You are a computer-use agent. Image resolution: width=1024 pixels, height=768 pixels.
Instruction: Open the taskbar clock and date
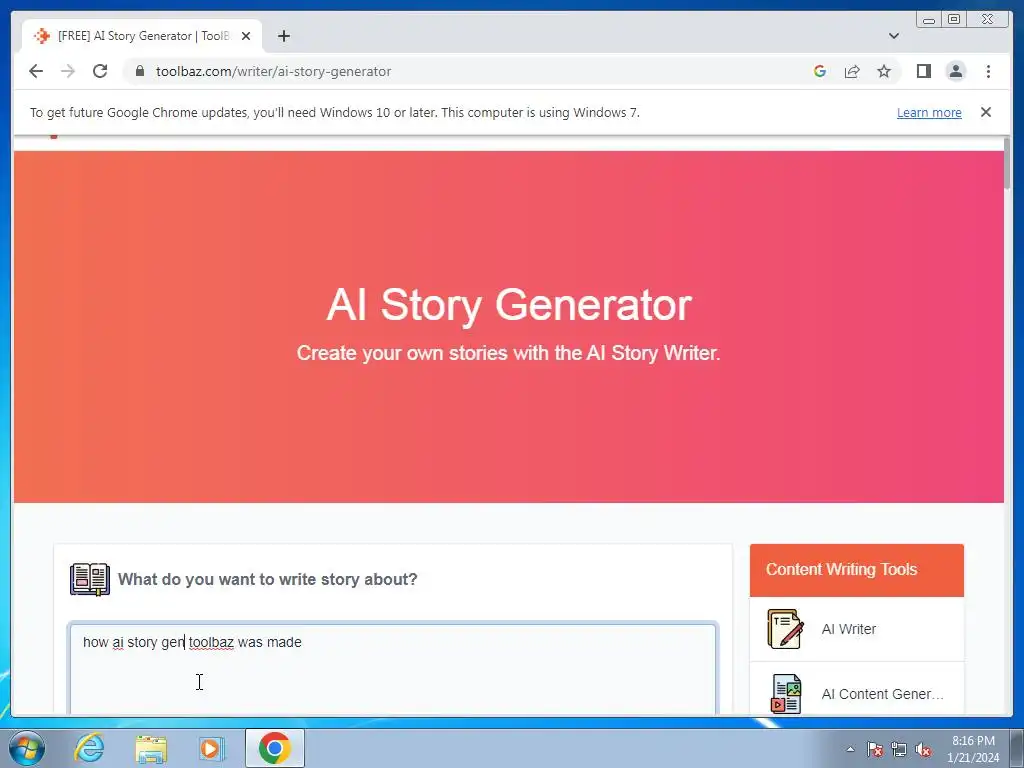[973, 749]
